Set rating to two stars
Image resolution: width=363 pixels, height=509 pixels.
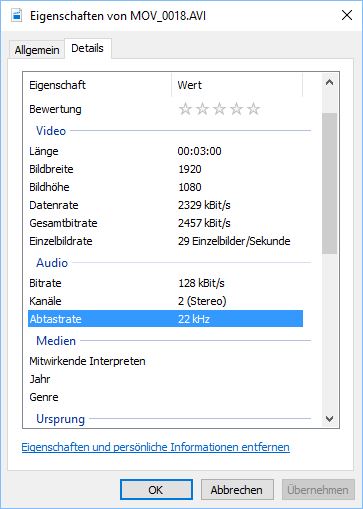coord(202,109)
